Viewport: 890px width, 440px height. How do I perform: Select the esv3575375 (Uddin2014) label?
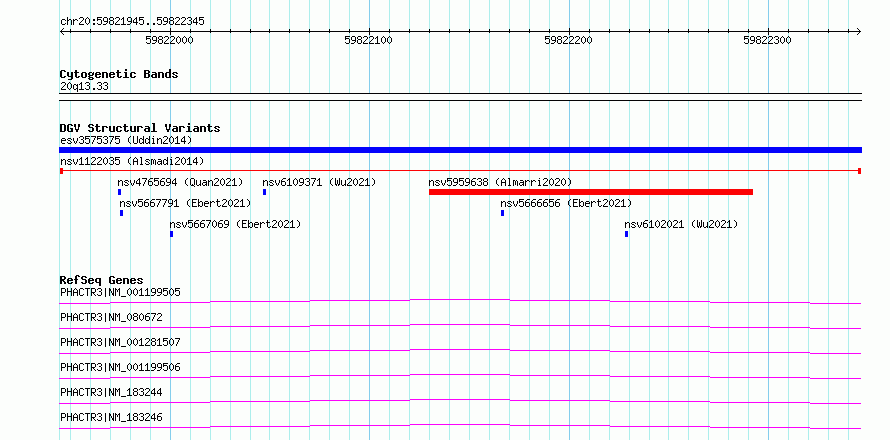(x=126, y=140)
